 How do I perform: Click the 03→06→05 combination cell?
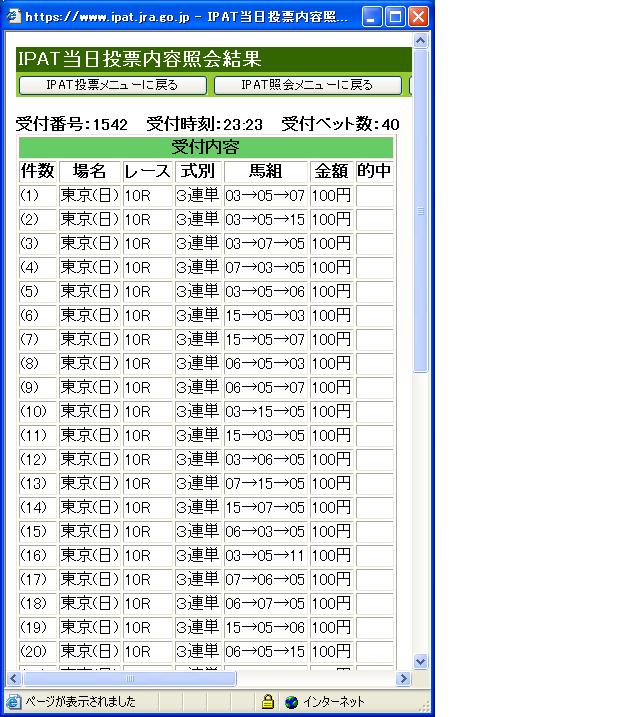click(266, 460)
